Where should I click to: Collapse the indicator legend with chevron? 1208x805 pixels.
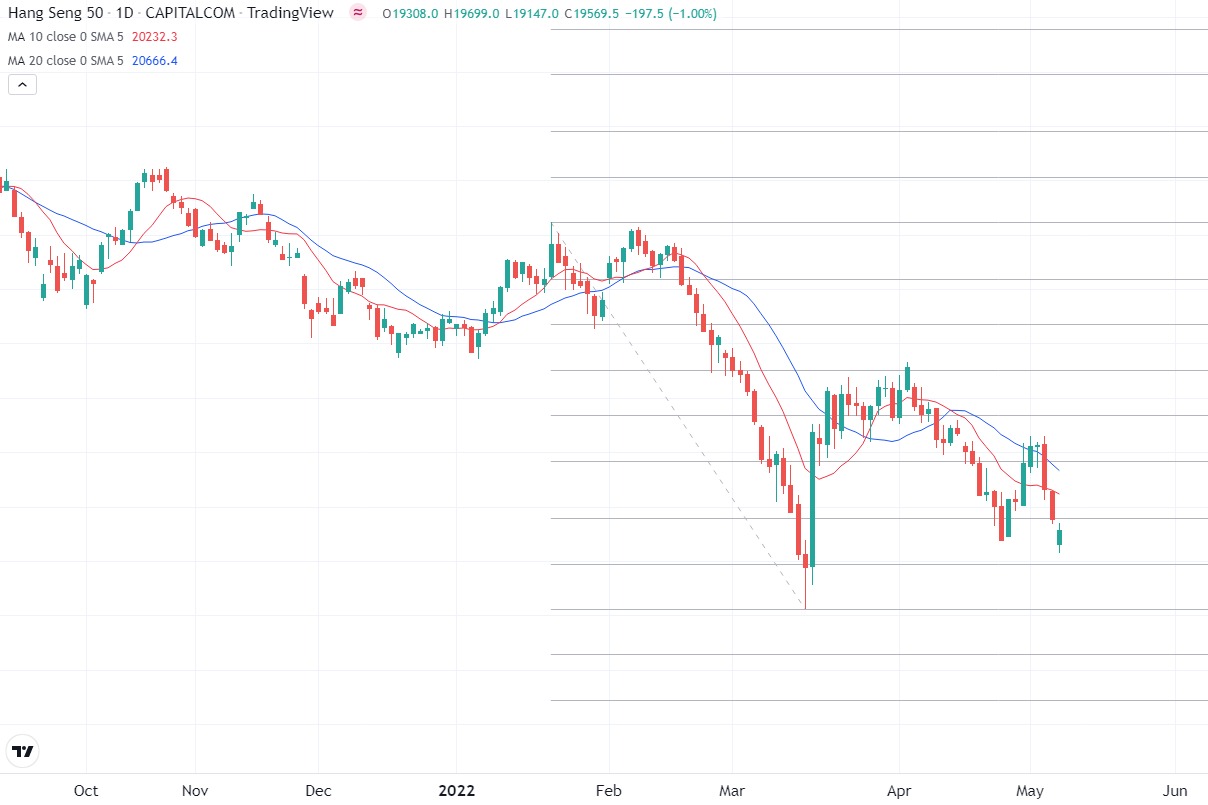click(x=22, y=85)
